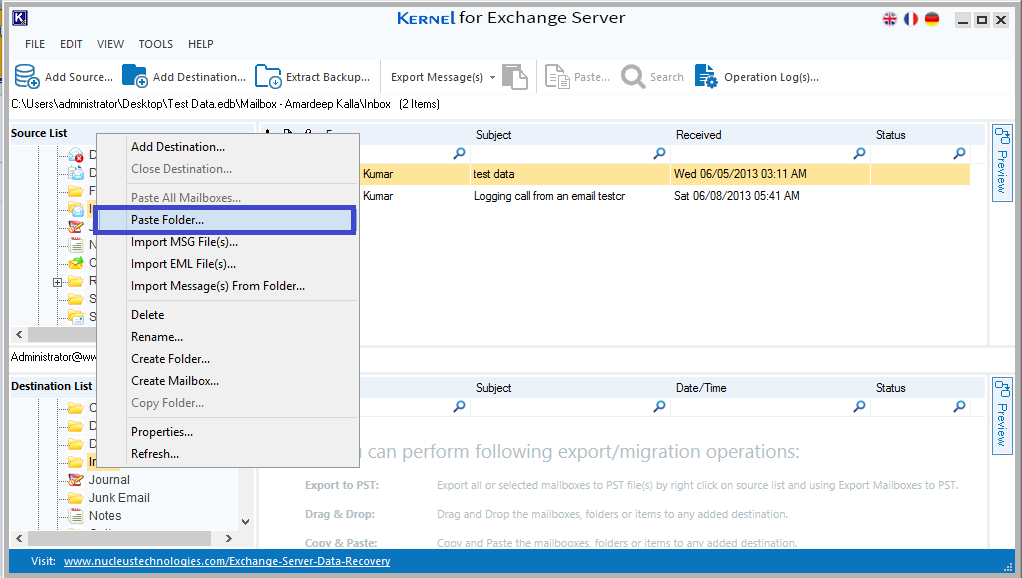Click Sat 06/08/2013 05:41 AM received cell
Image resolution: width=1022 pixels, height=578 pixels.
pos(737,196)
